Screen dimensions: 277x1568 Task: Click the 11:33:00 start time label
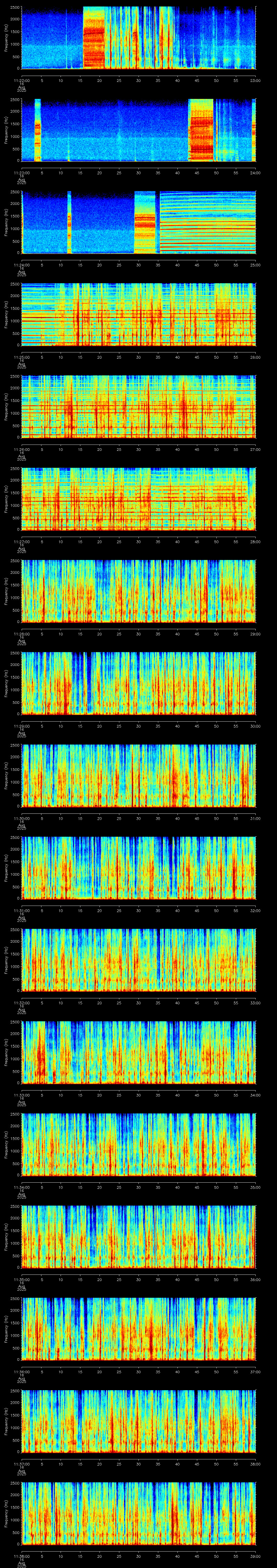[x=21, y=1095]
